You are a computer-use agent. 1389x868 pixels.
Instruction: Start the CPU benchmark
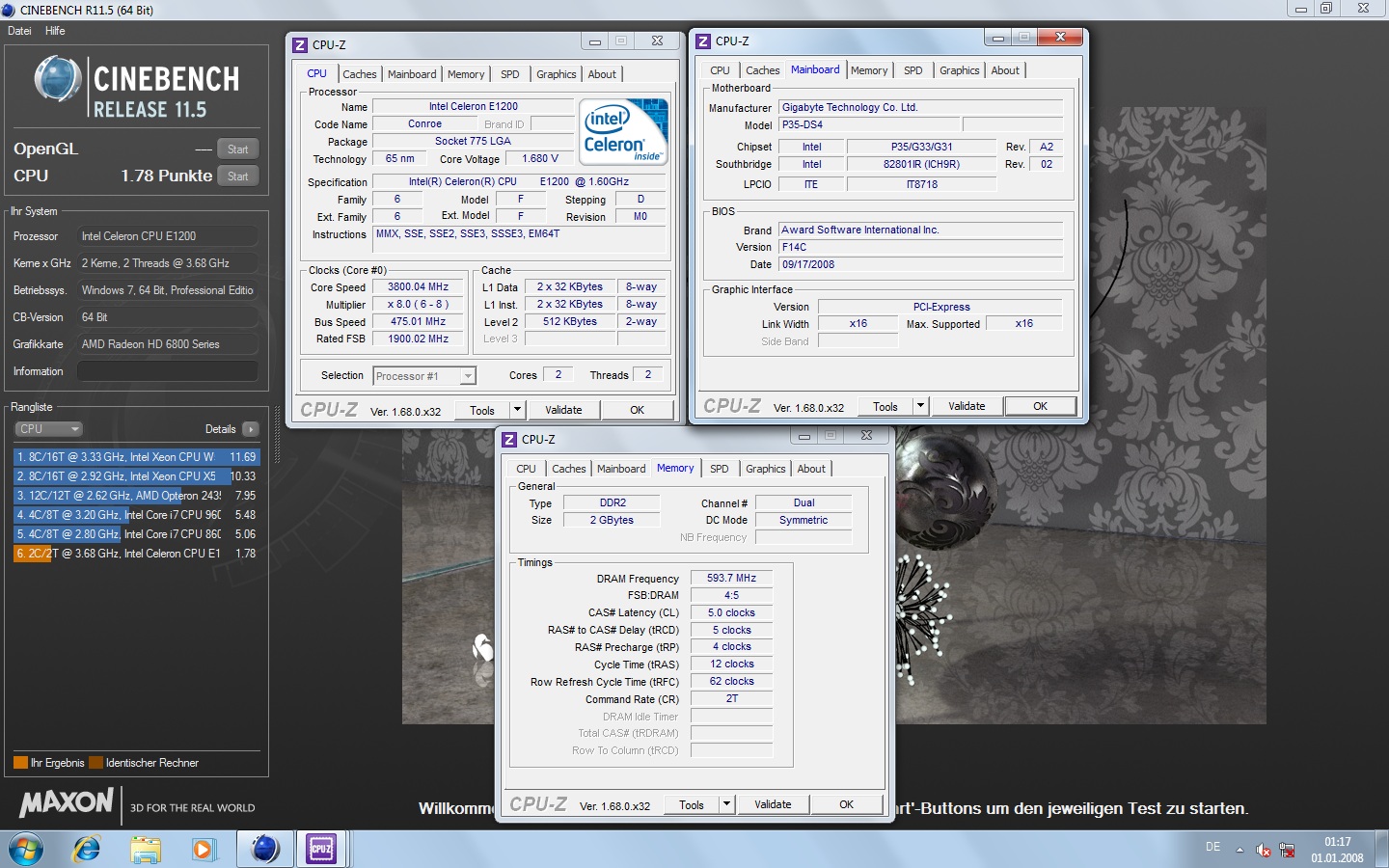click(238, 176)
